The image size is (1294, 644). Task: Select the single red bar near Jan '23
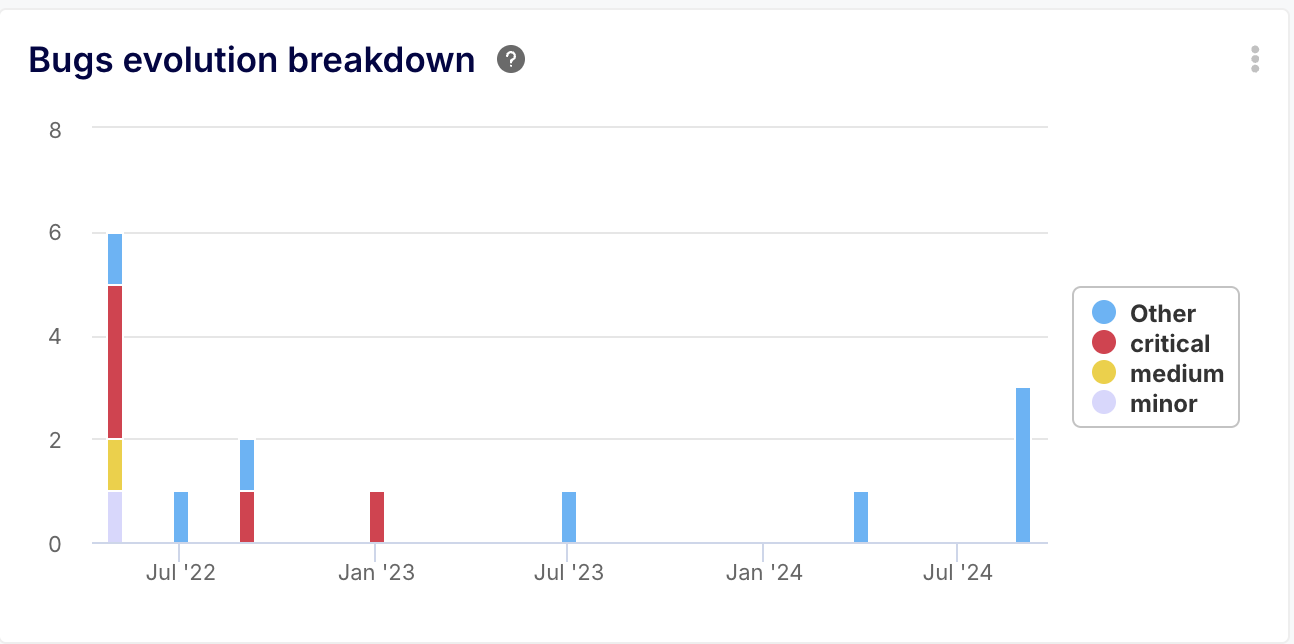point(377,517)
